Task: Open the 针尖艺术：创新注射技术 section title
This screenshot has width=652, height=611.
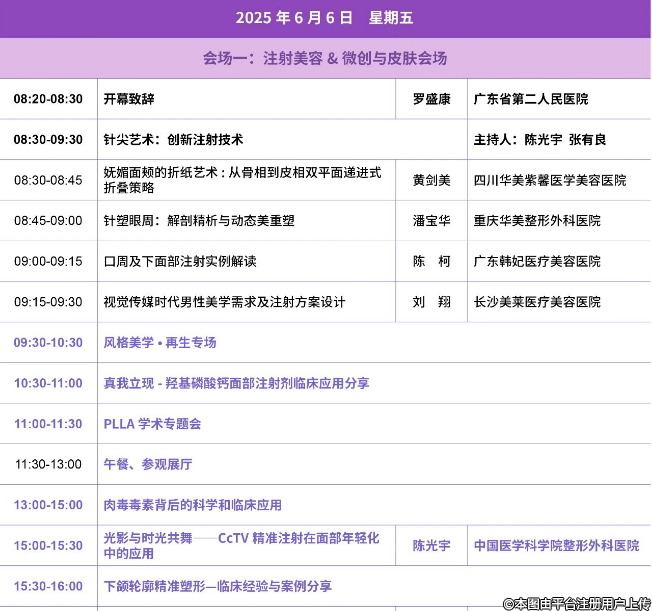Action: (173, 140)
